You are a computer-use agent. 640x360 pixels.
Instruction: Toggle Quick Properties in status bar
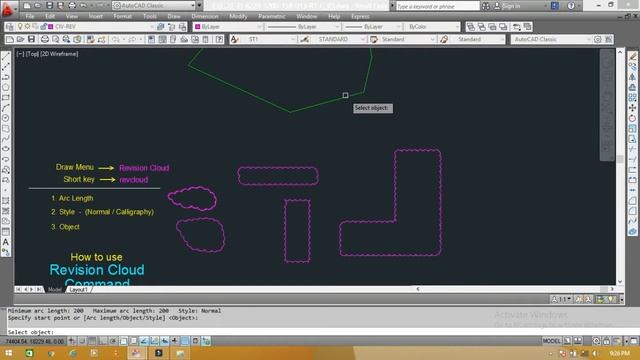[195, 341]
